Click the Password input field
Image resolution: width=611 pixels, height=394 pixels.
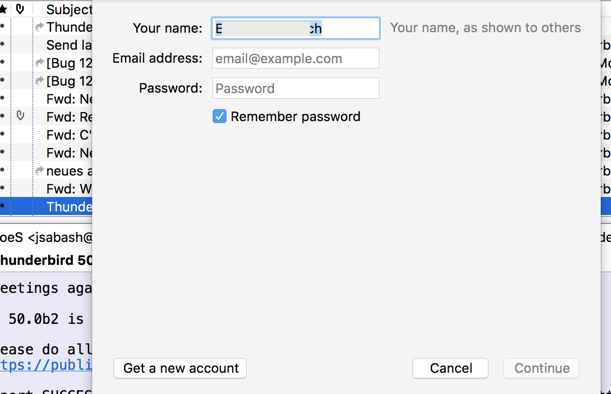pyautogui.click(x=296, y=88)
